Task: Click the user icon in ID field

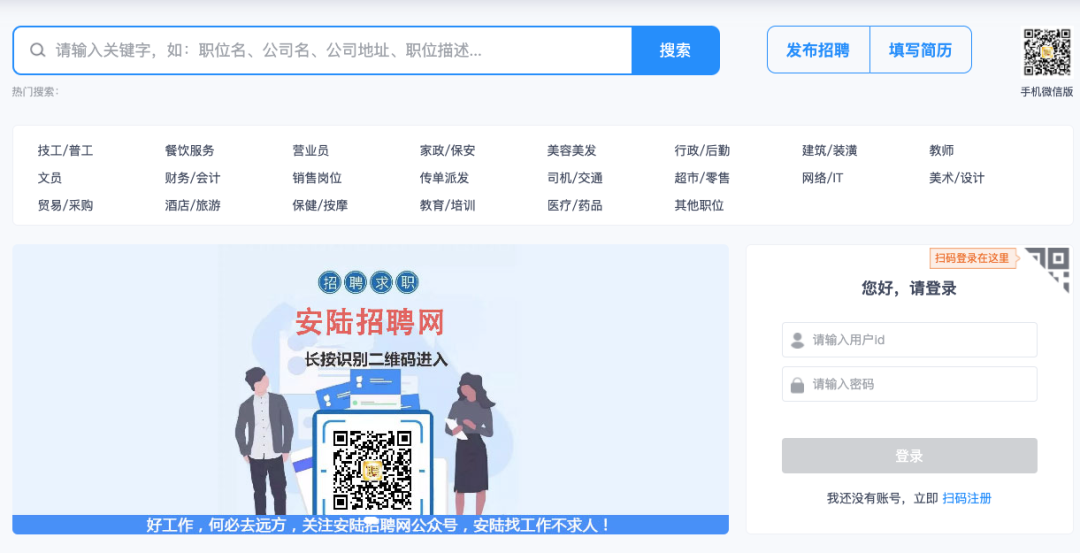Action: click(797, 340)
